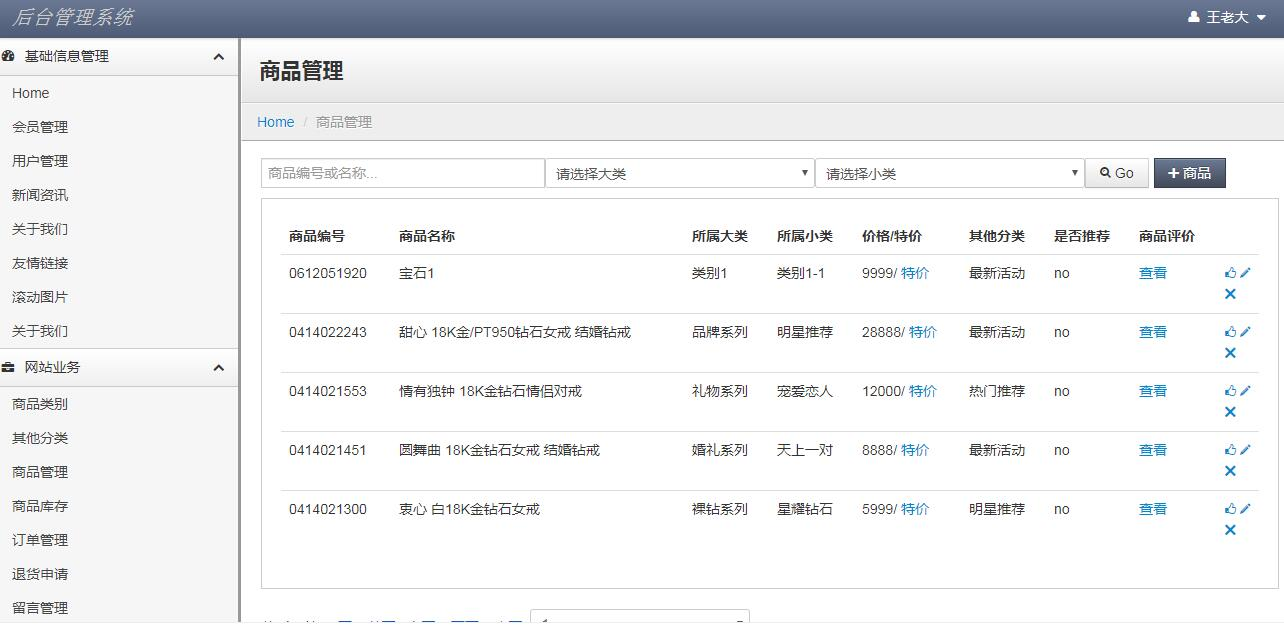1284x625 pixels.
Task: Open Home in the sidebar
Action: coord(31,93)
